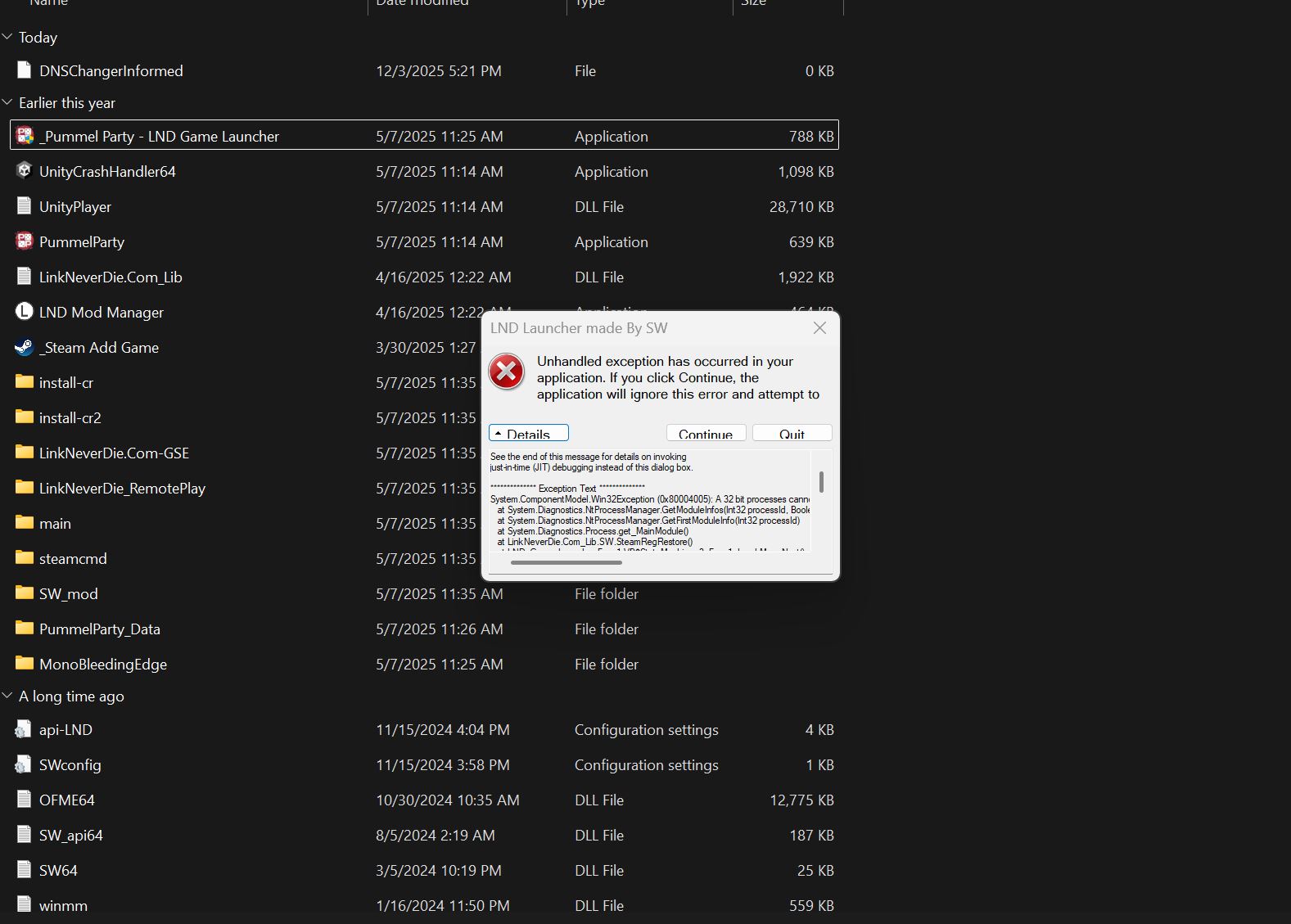
Task: Click the install-cr folder icon
Action: [25, 381]
